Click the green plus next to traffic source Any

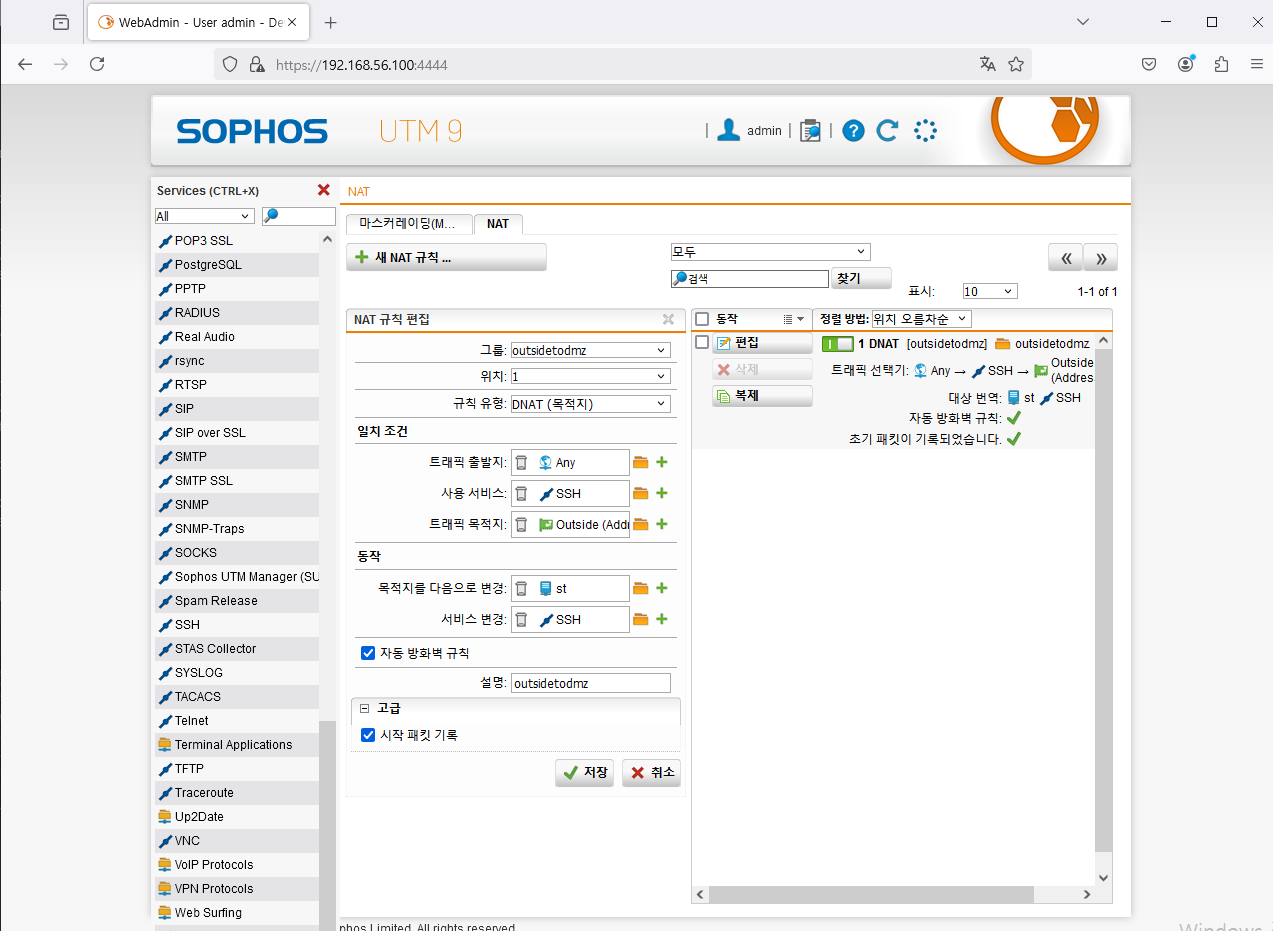(662, 462)
